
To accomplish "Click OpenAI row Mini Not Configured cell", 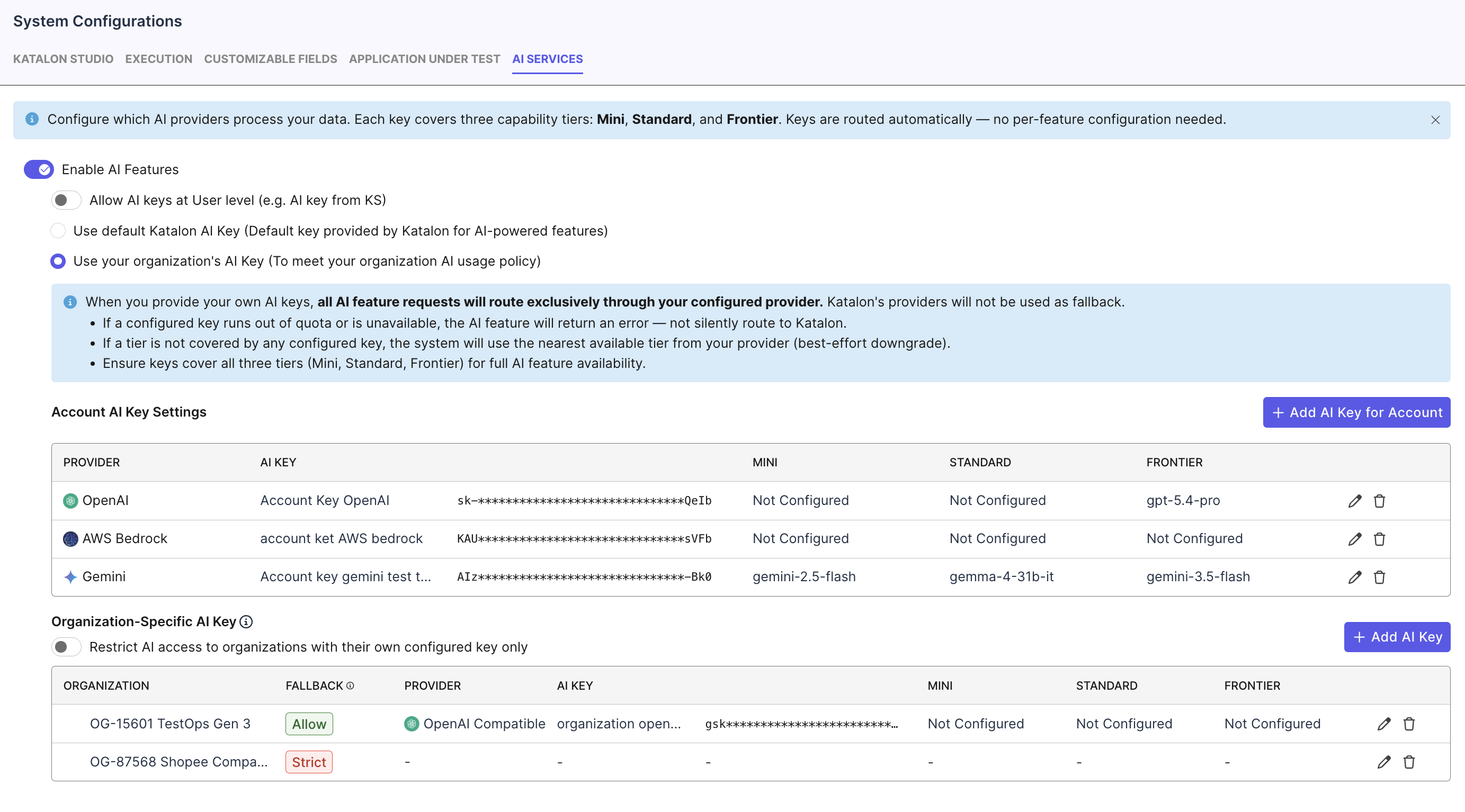I will 801,501.
